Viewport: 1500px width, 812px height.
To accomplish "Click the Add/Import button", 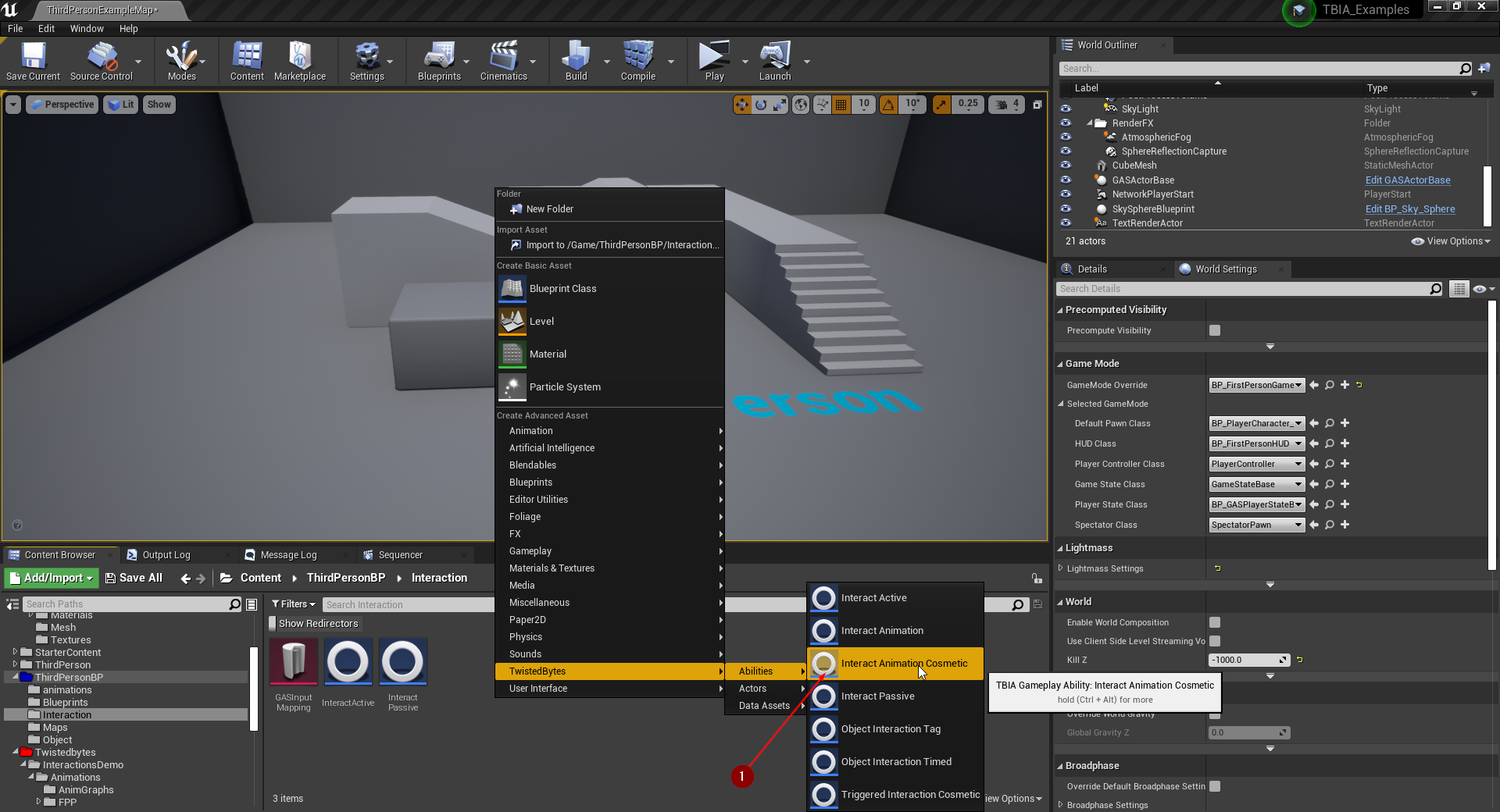I will [x=52, y=578].
